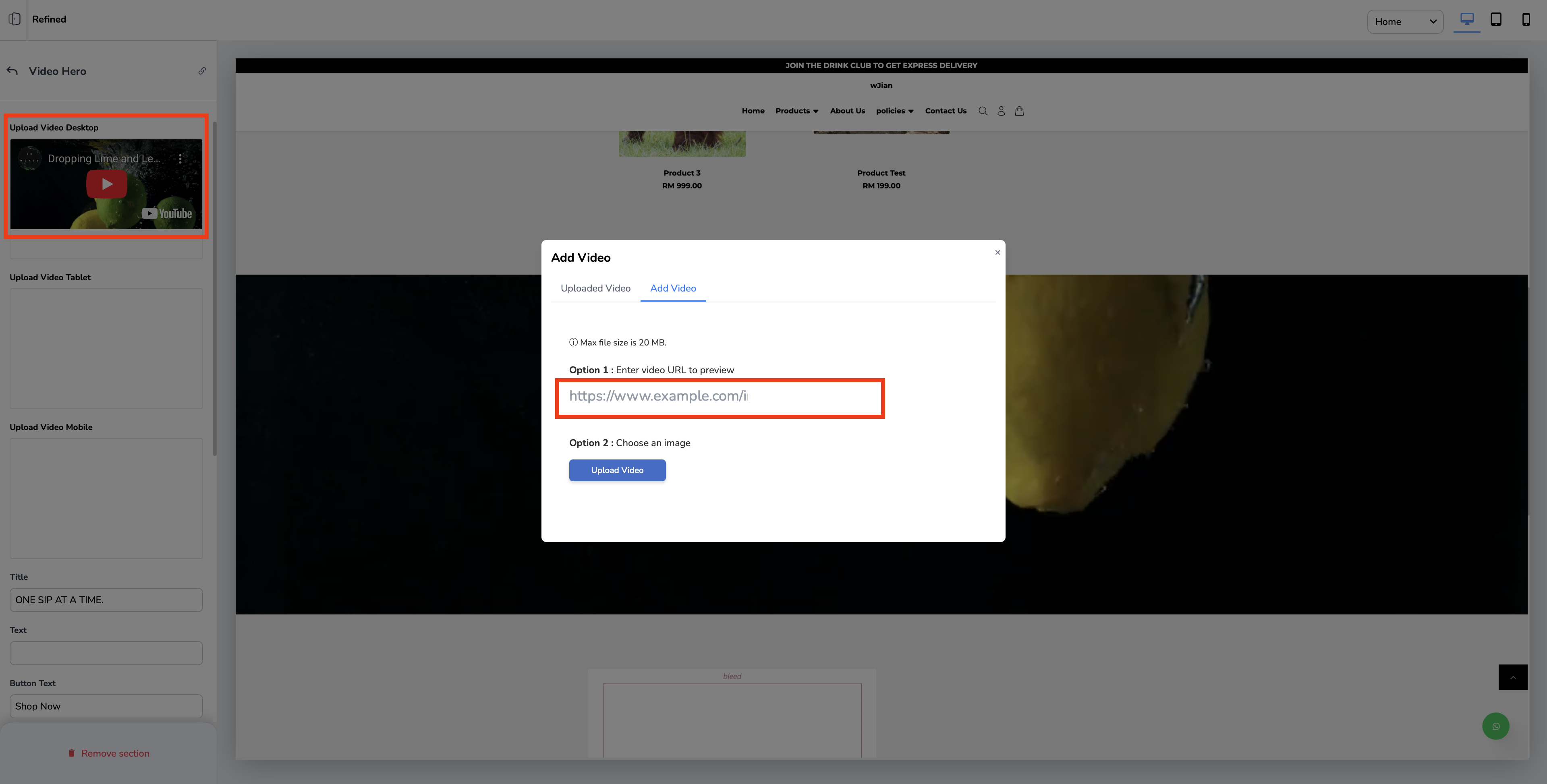Toggle the sidebar panel icon
Screen dimensions: 1547x784
[x=15, y=19]
